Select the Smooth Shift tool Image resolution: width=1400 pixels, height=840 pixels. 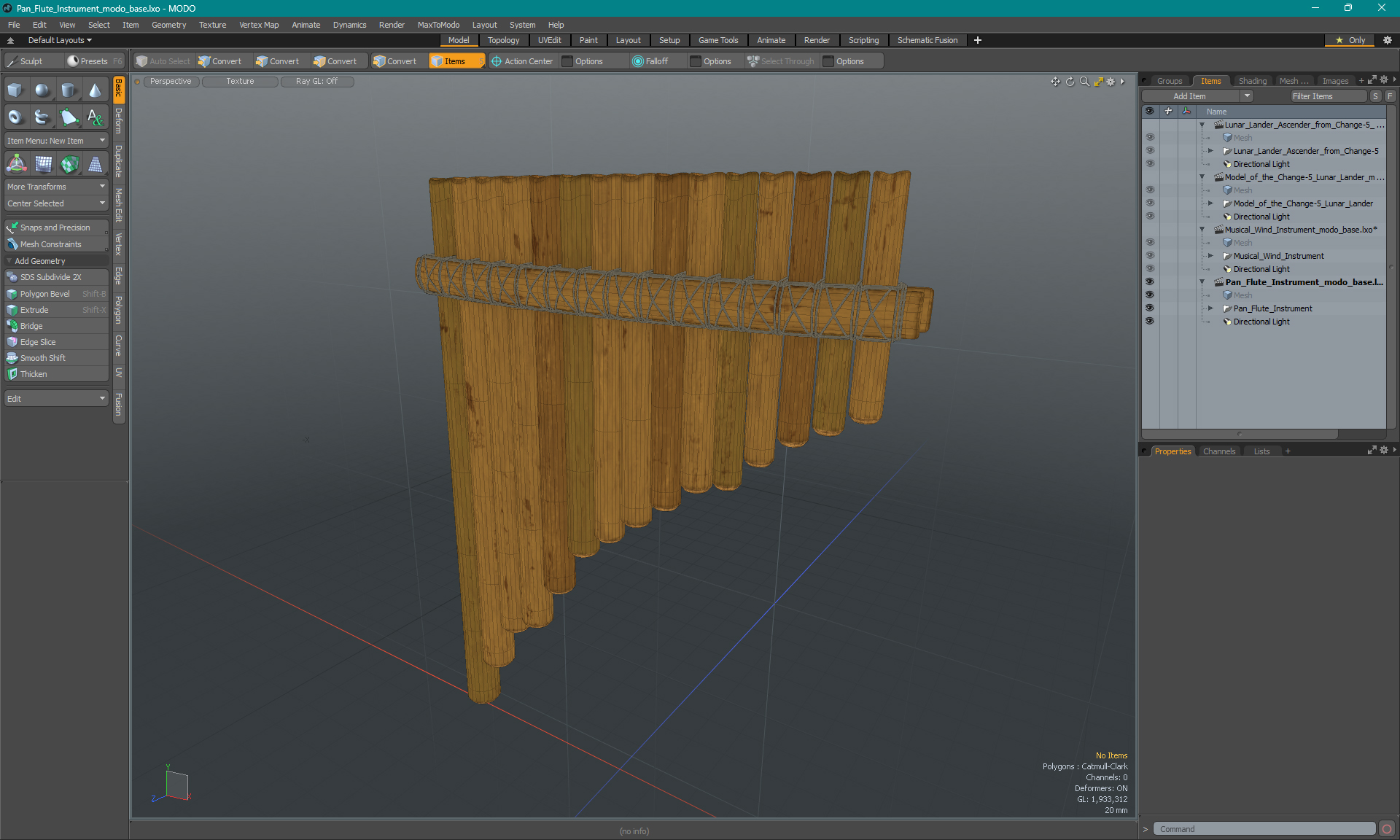pos(42,357)
